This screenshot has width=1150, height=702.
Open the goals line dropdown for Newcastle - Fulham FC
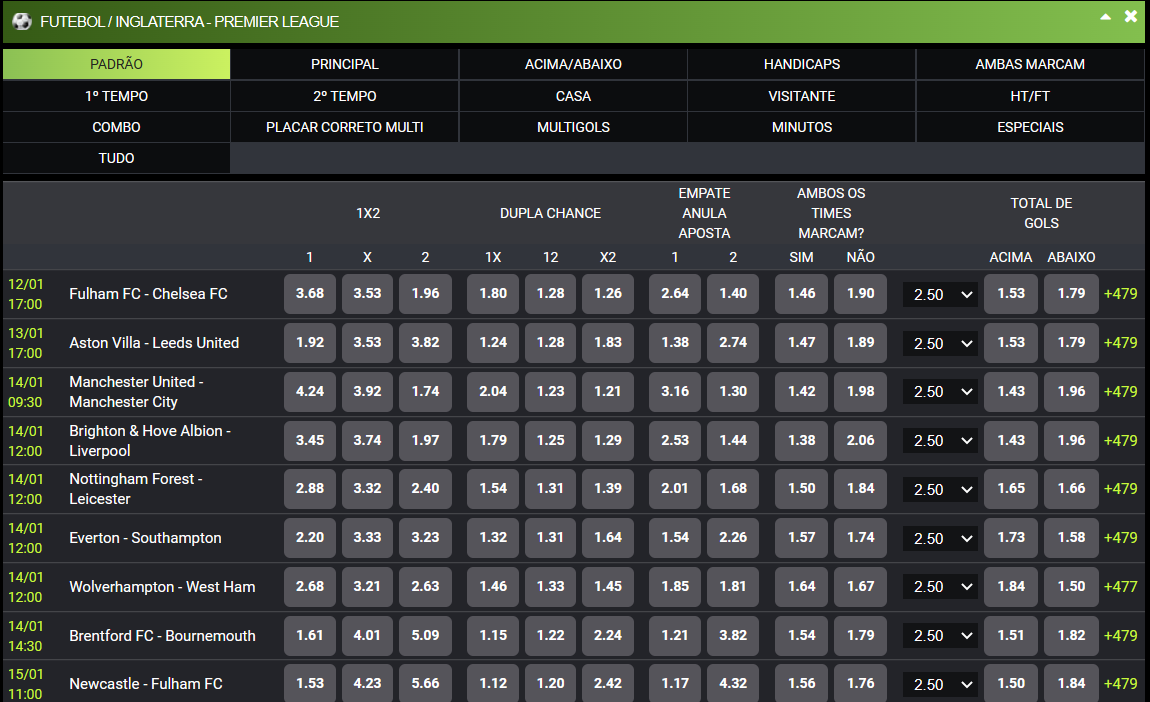[942, 684]
